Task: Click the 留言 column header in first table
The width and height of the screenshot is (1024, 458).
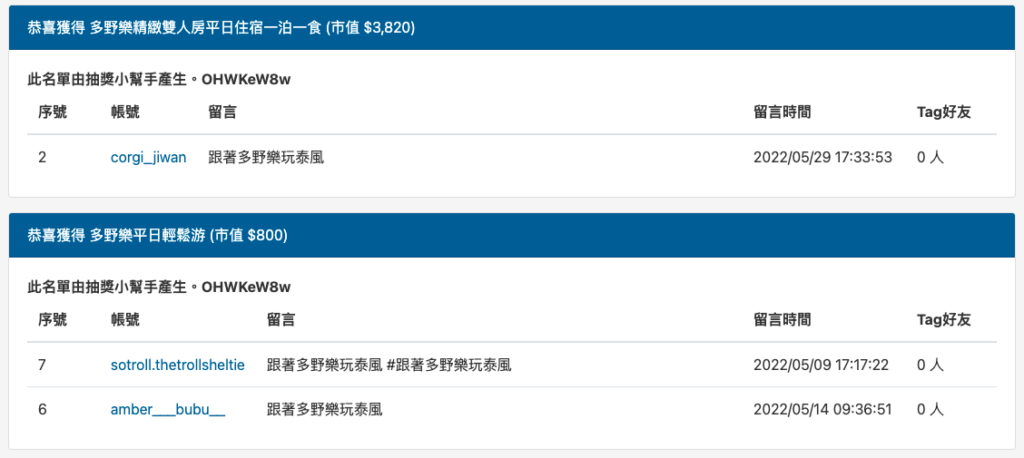Action: (x=223, y=112)
